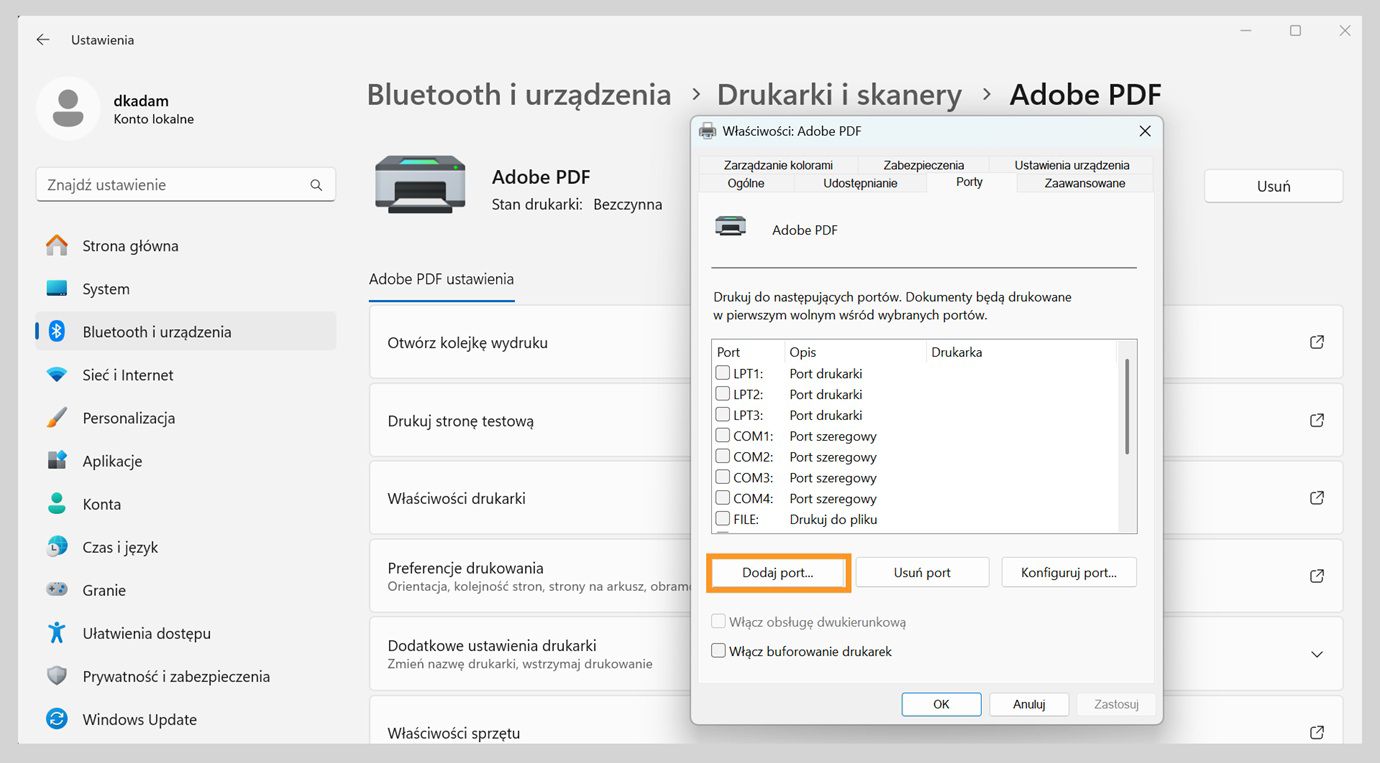This screenshot has width=1380, height=763.
Task: Select Personalizacja in the settings sidebar
Action: point(144,417)
